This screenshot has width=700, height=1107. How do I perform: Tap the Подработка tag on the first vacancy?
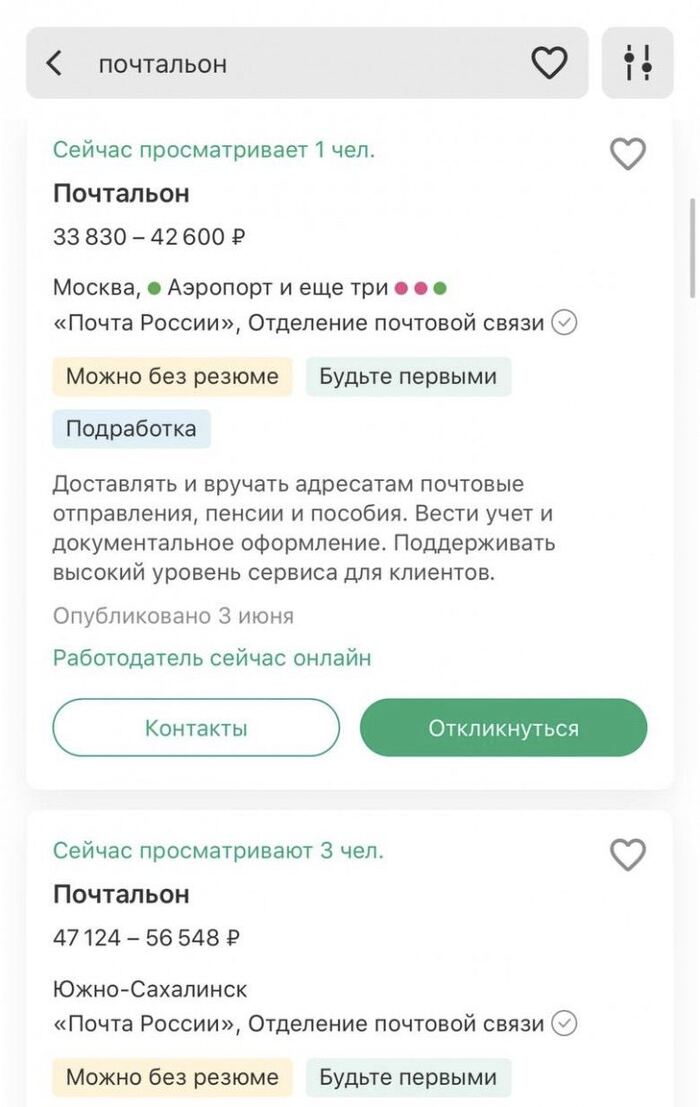pos(131,428)
